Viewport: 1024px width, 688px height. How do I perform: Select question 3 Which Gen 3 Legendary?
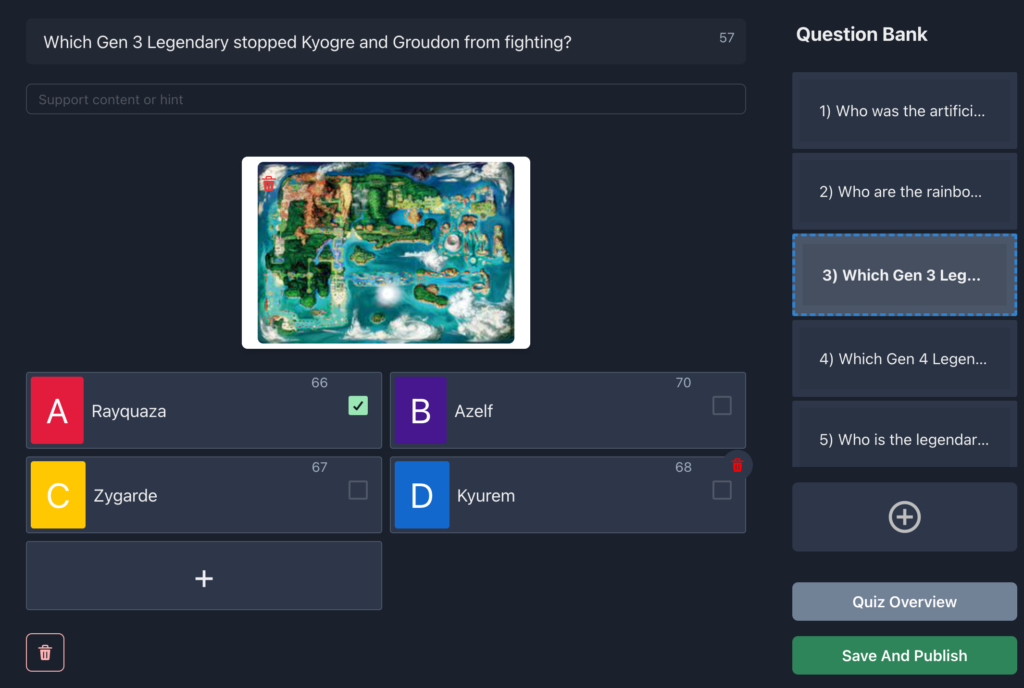(x=904, y=275)
